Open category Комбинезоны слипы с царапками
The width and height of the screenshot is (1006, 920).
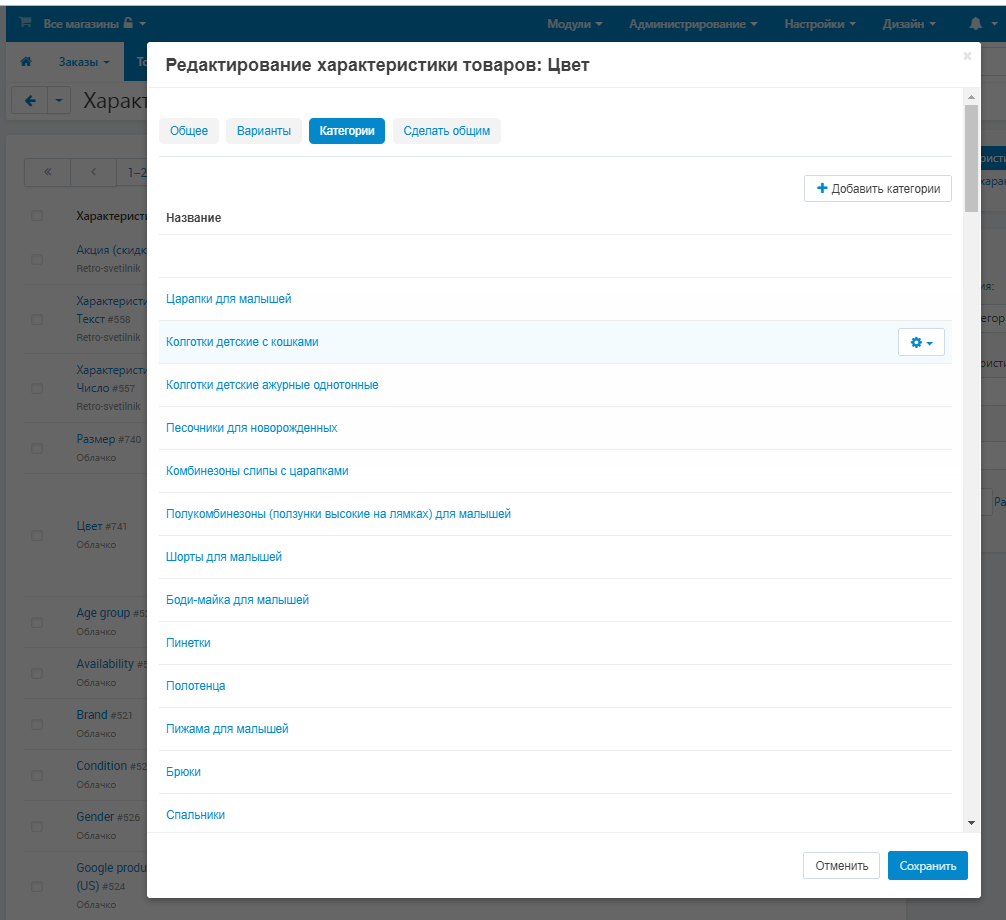click(257, 471)
